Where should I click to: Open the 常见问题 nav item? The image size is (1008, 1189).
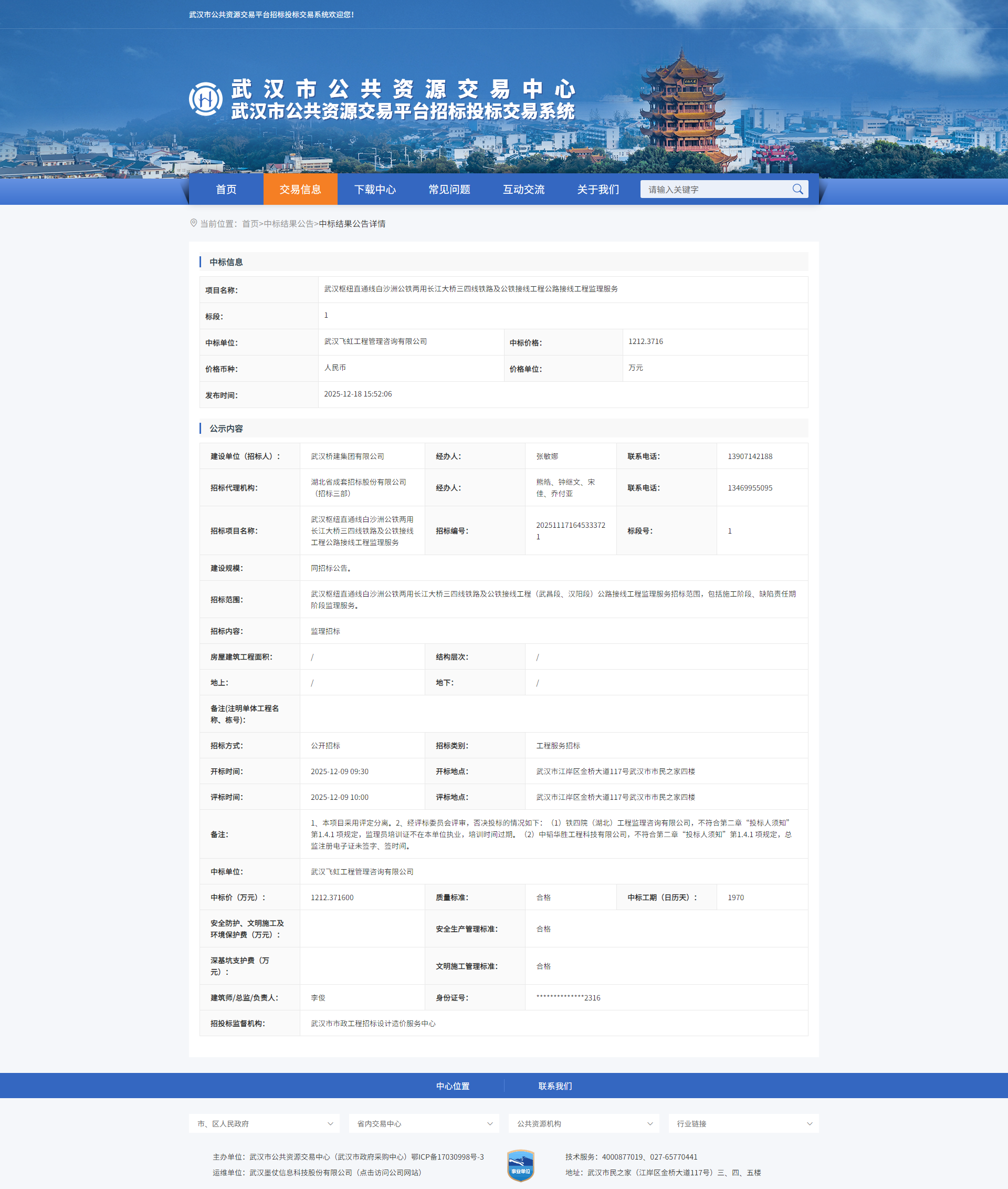[x=449, y=189]
